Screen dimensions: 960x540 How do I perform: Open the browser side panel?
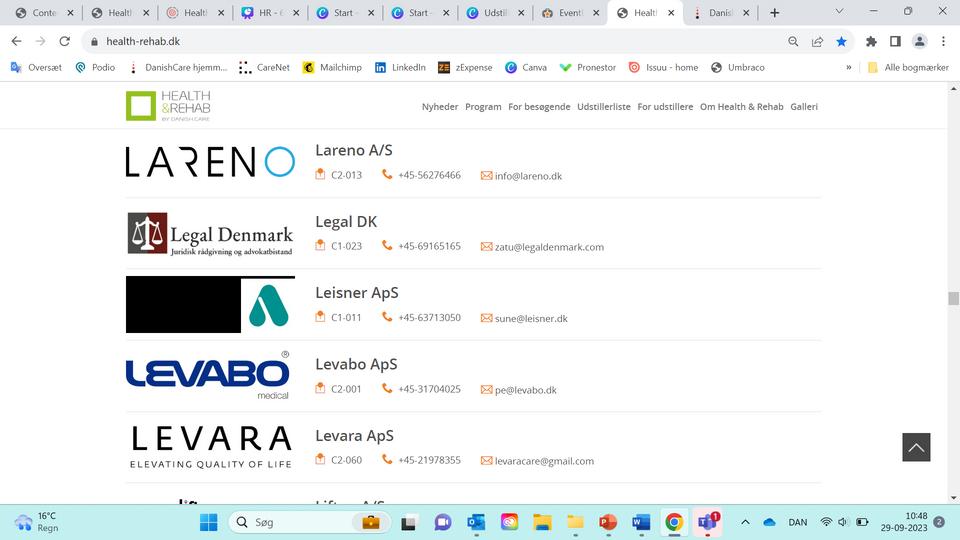(895, 41)
